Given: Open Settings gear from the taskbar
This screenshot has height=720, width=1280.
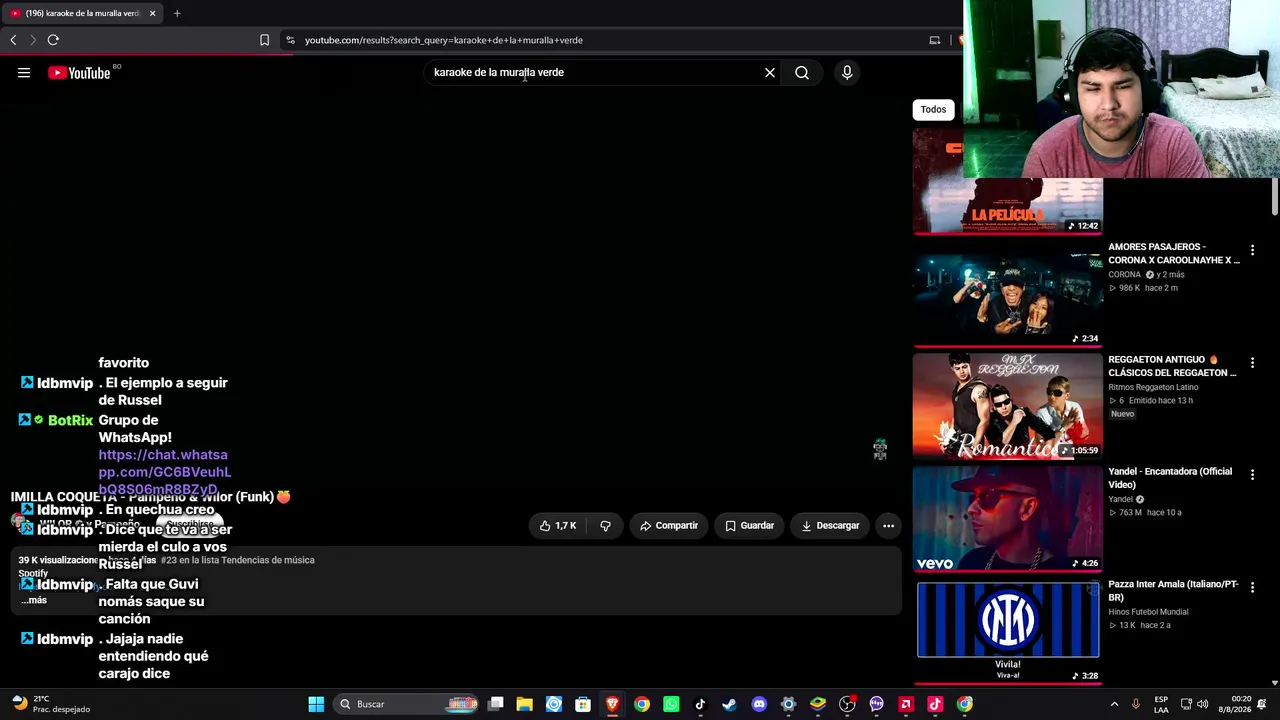Looking at the screenshot, I should tap(788, 704).
